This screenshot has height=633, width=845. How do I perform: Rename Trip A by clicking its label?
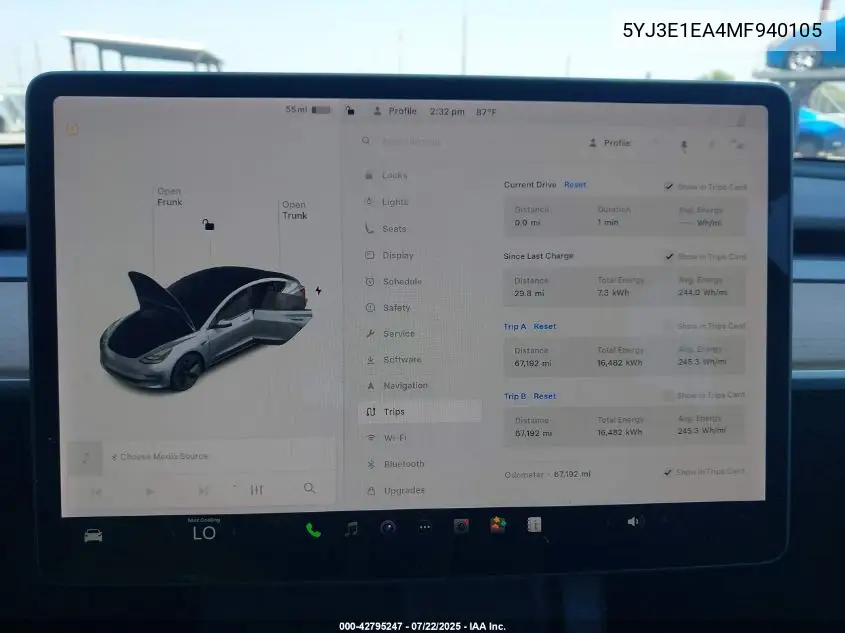(x=515, y=326)
